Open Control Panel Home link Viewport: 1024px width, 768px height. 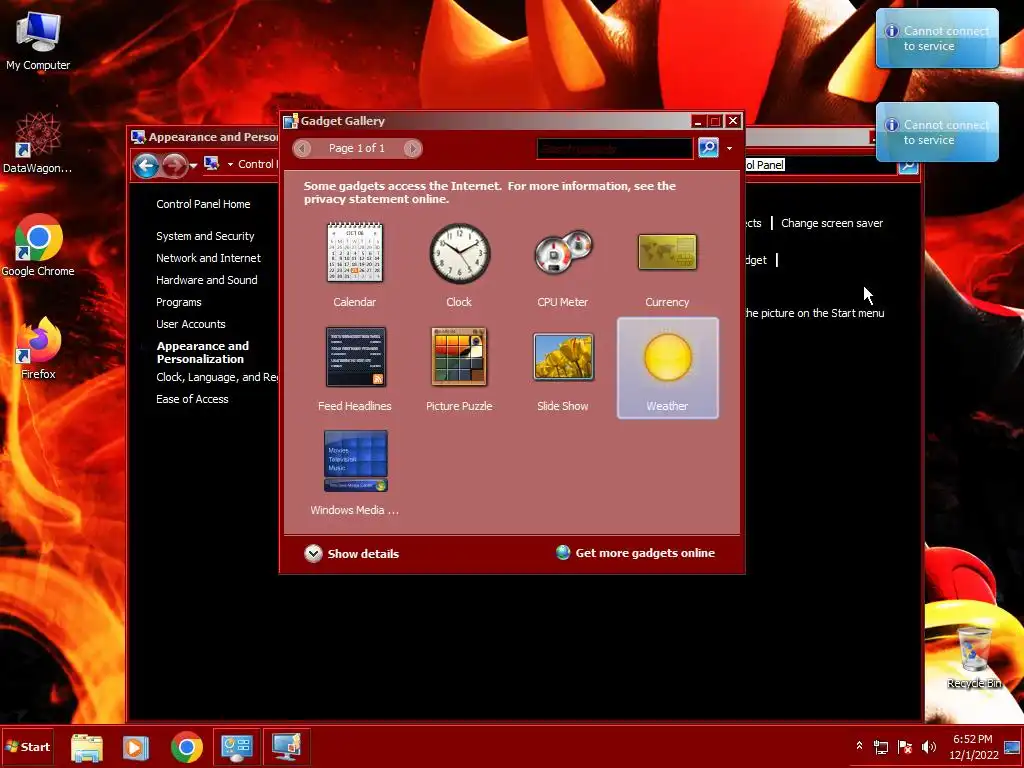[x=203, y=204]
